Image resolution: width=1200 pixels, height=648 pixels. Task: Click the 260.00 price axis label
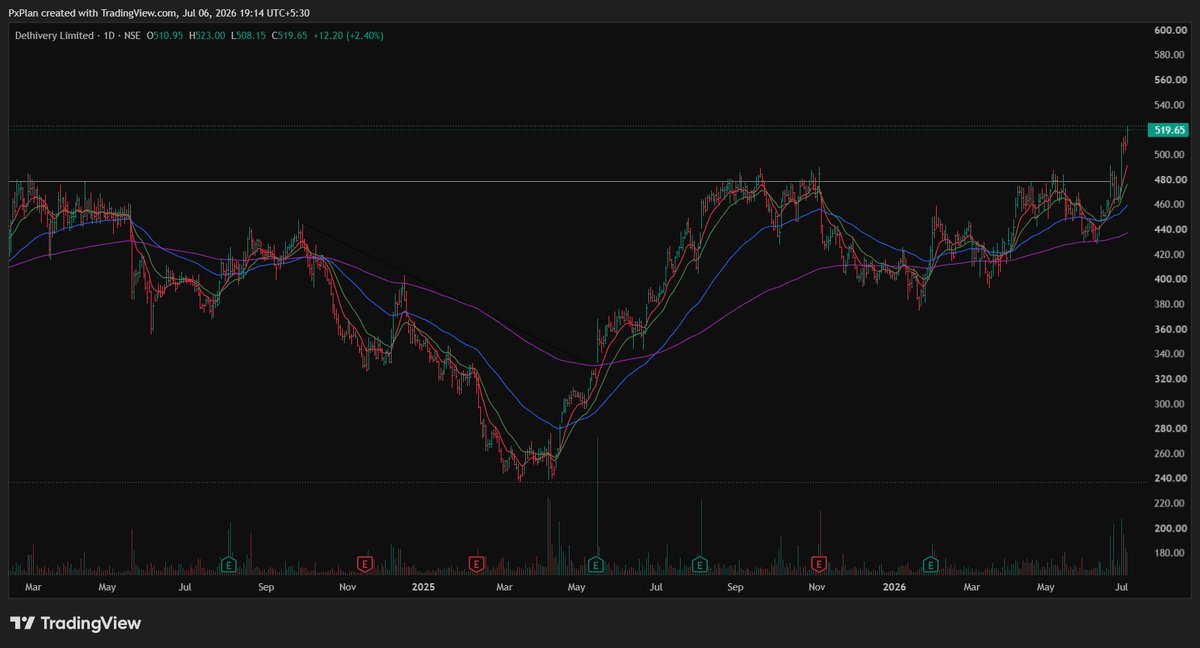pyautogui.click(x=1169, y=454)
